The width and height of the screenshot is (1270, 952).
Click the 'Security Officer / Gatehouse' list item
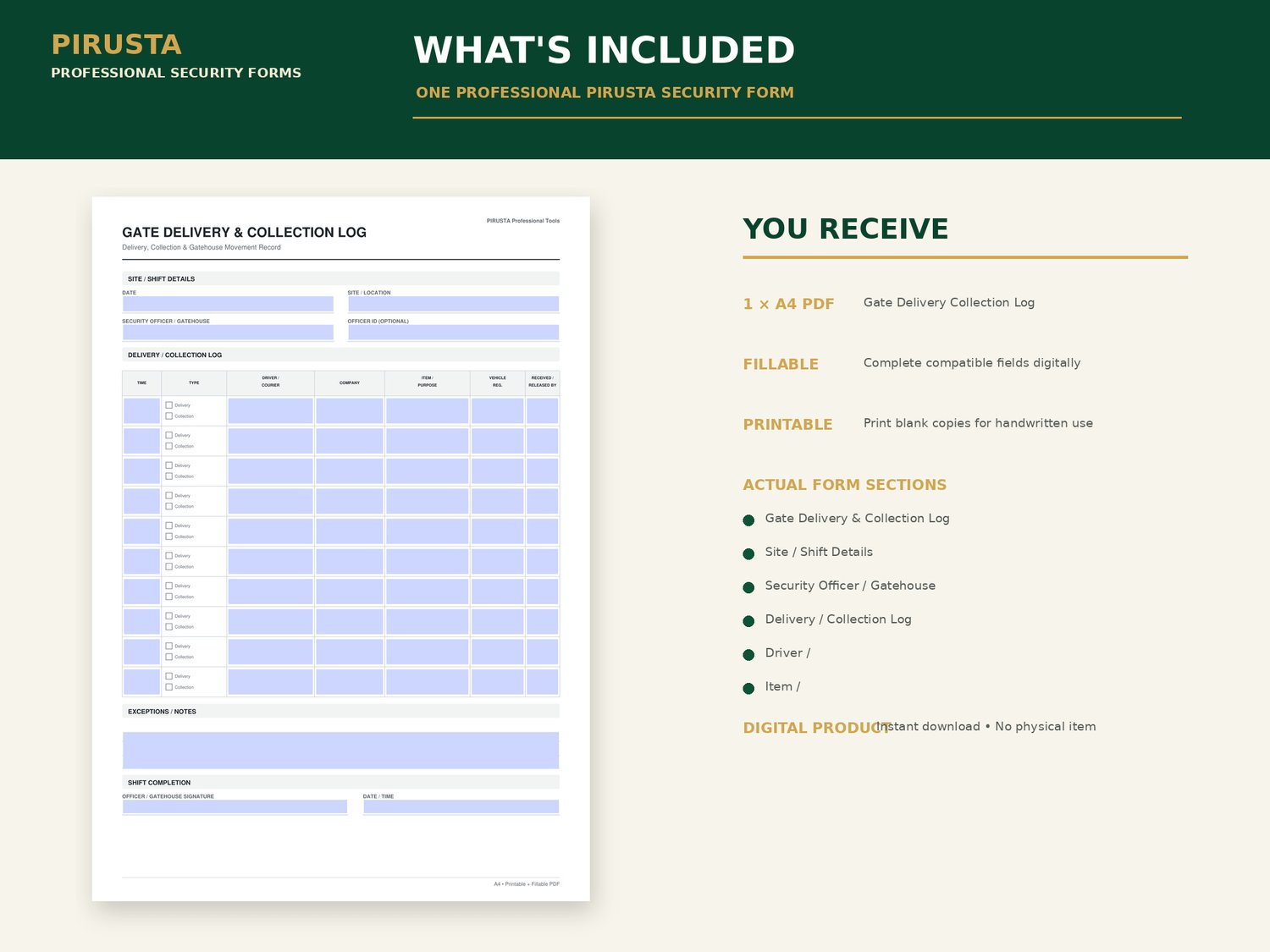[x=850, y=586]
